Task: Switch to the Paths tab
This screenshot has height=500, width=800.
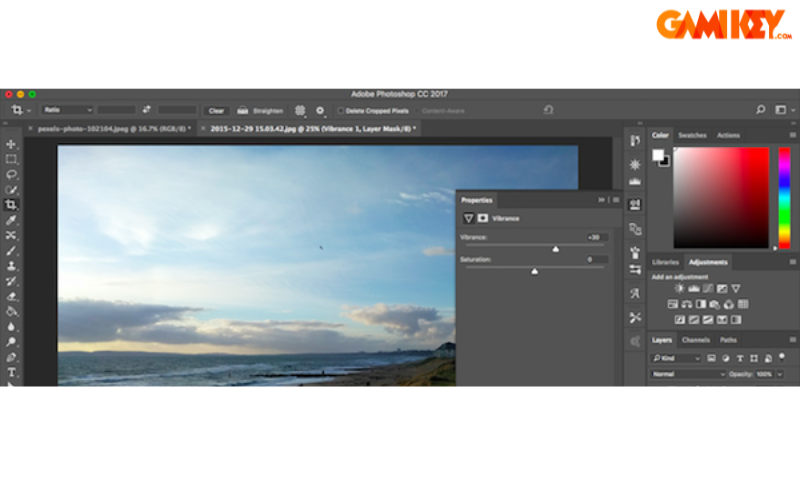Action: (x=728, y=340)
